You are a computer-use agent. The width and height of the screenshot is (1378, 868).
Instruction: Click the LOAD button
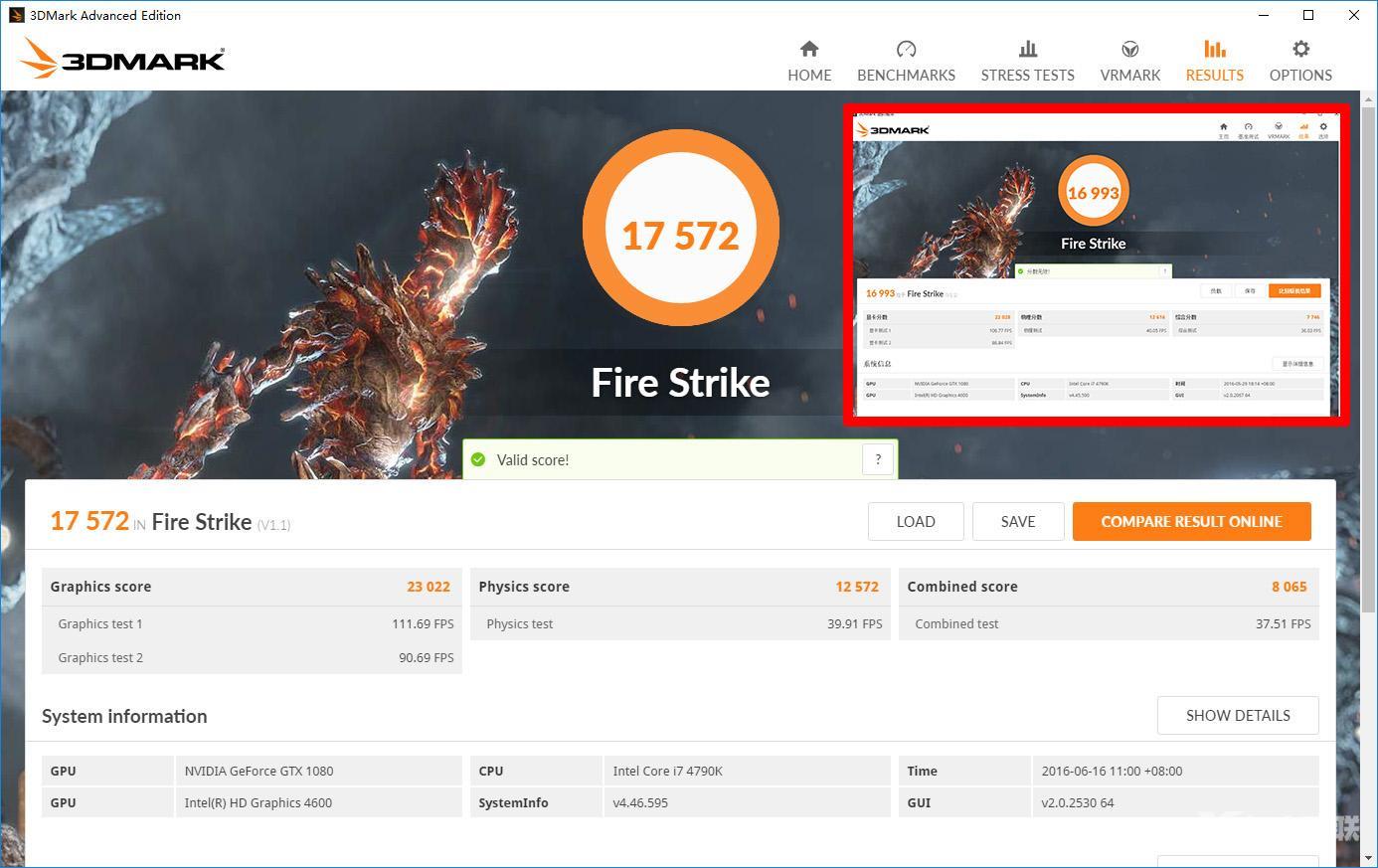916,521
